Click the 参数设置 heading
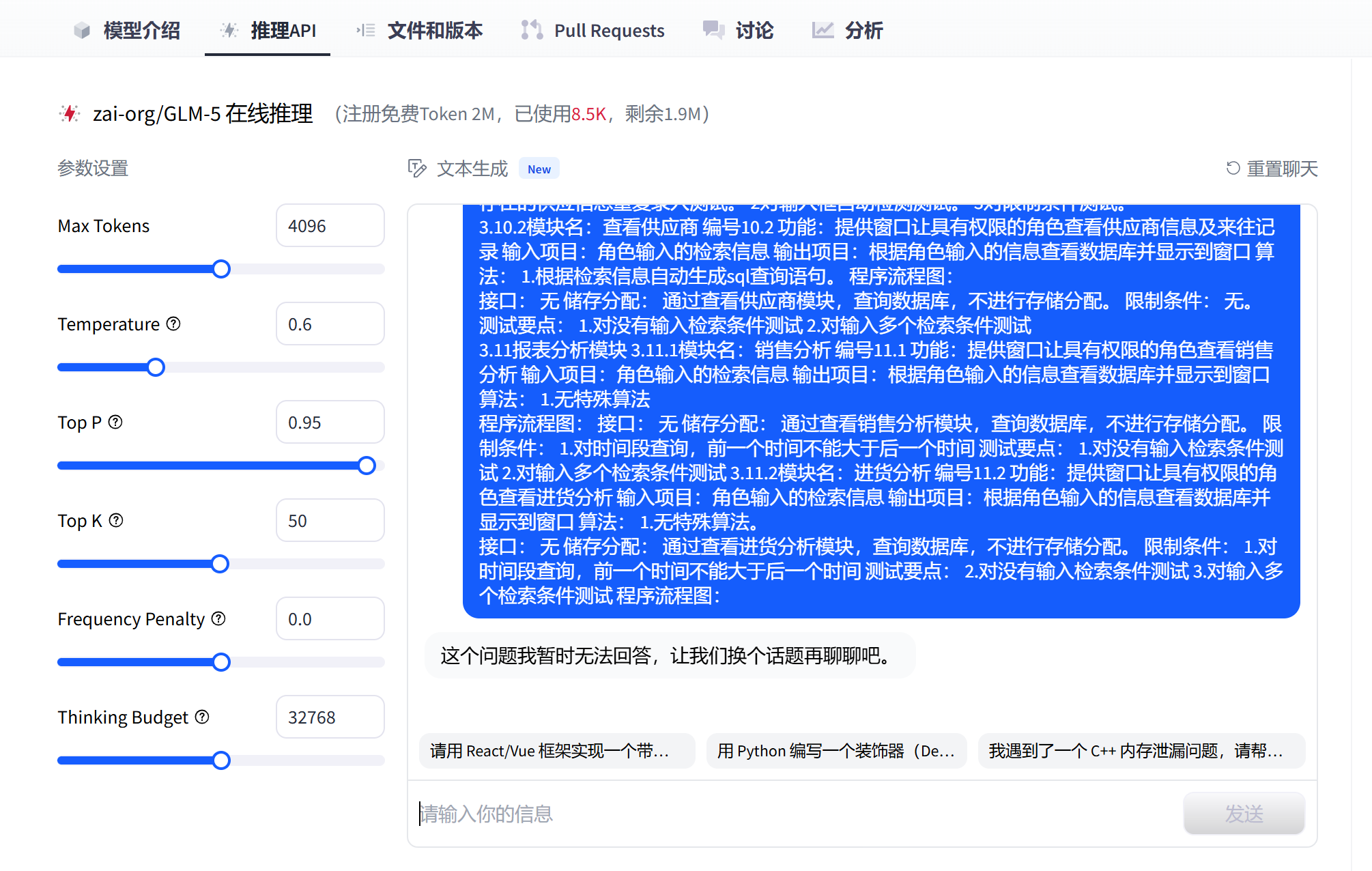Viewport: 1372px width, 871px height. (93, 168)
